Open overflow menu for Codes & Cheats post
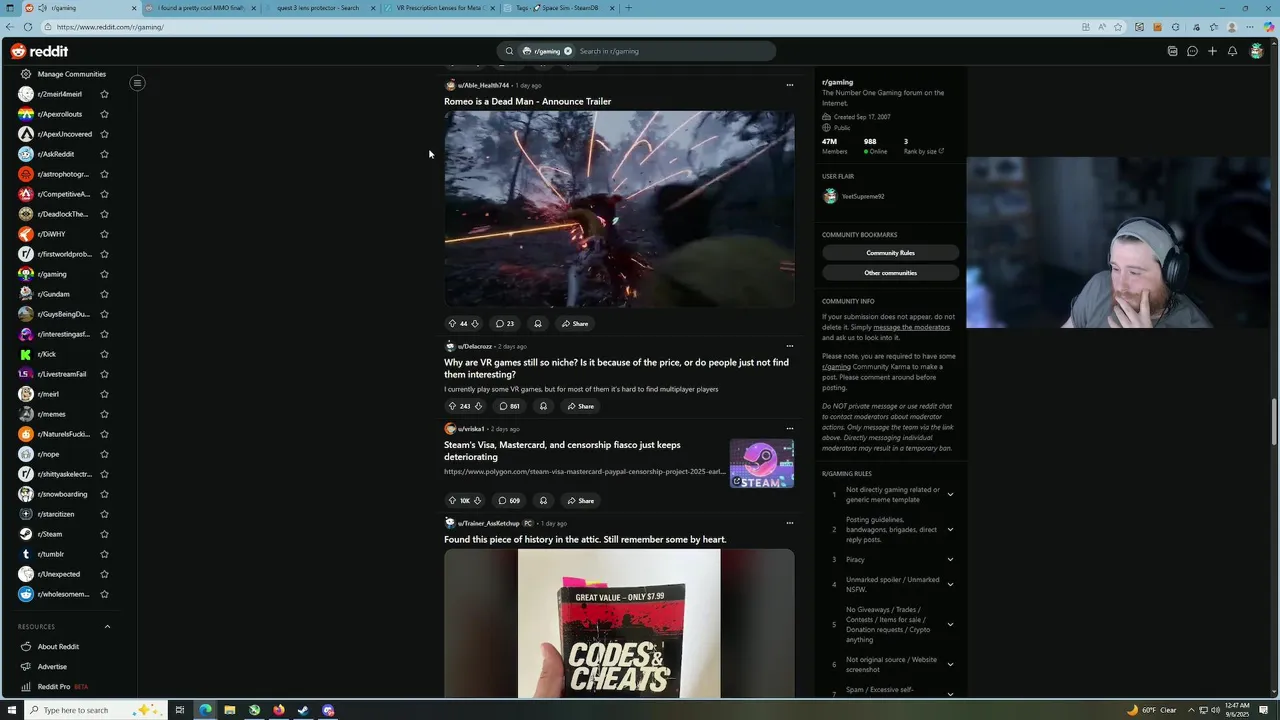The width and height of the screenshot is (1280, 720). point(789,523)
